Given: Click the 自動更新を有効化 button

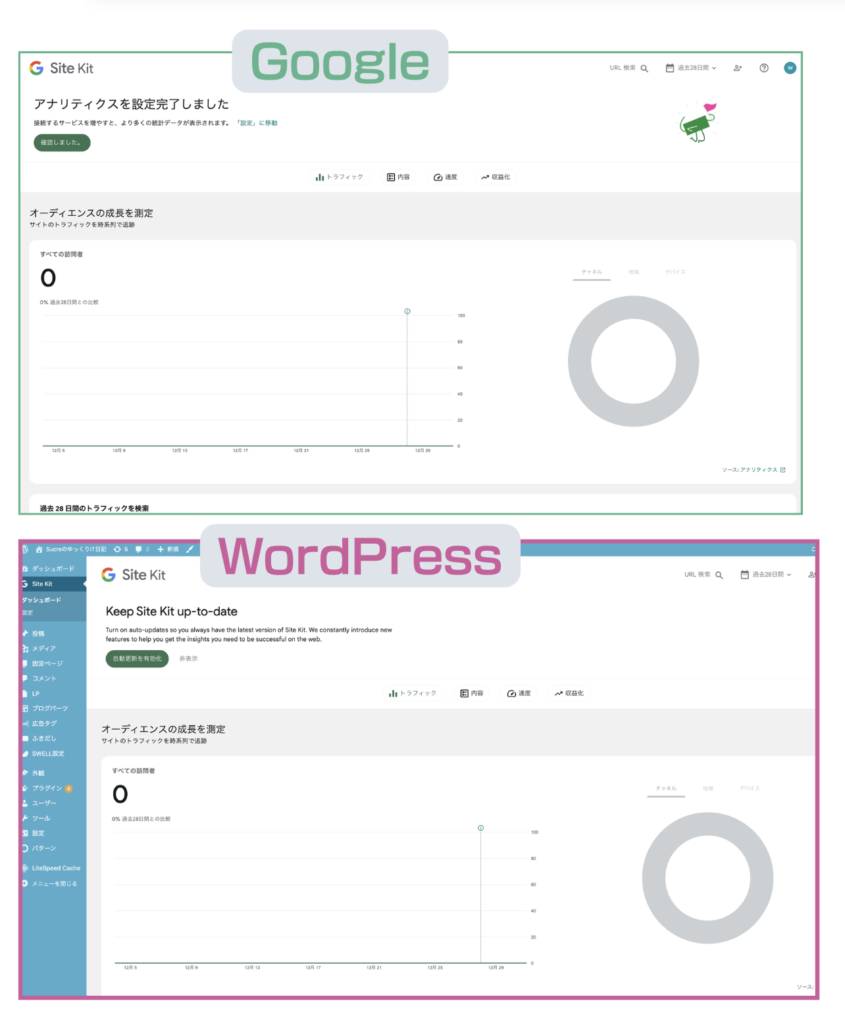Looking at the screenshot, I should click(x=137, y=659).
